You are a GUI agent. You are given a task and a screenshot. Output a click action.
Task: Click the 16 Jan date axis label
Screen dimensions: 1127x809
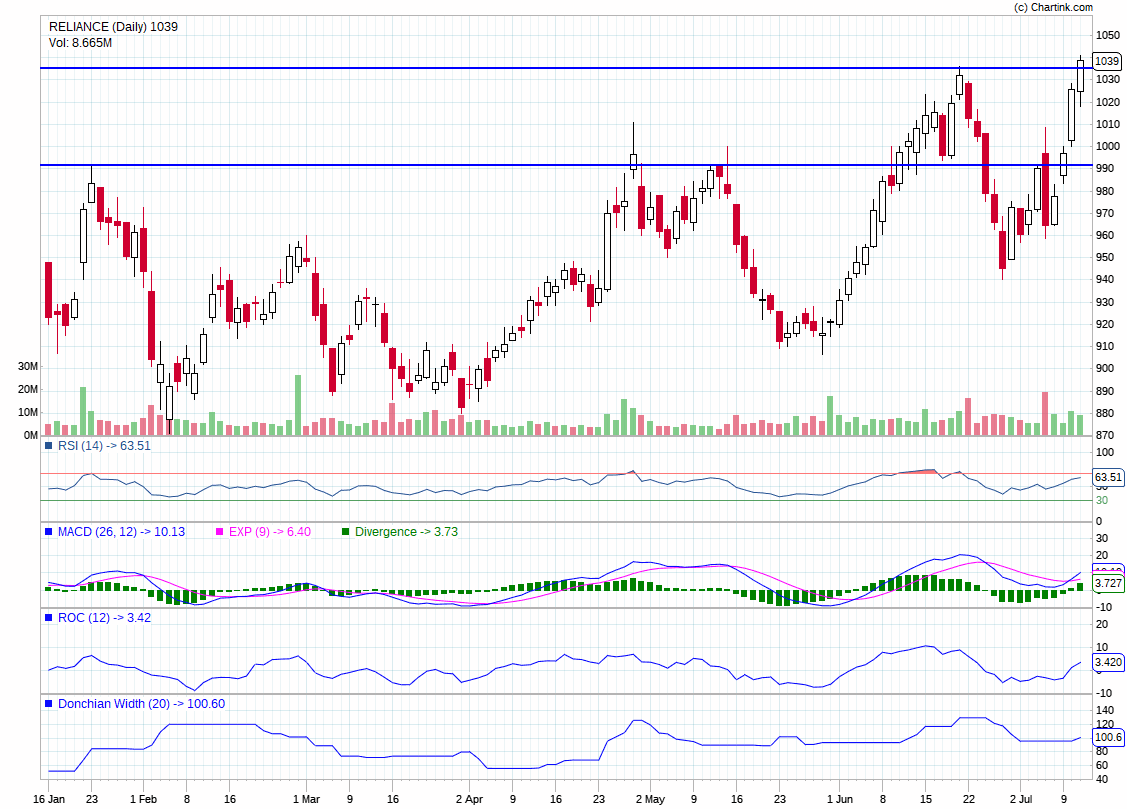[x=51, y=799]
